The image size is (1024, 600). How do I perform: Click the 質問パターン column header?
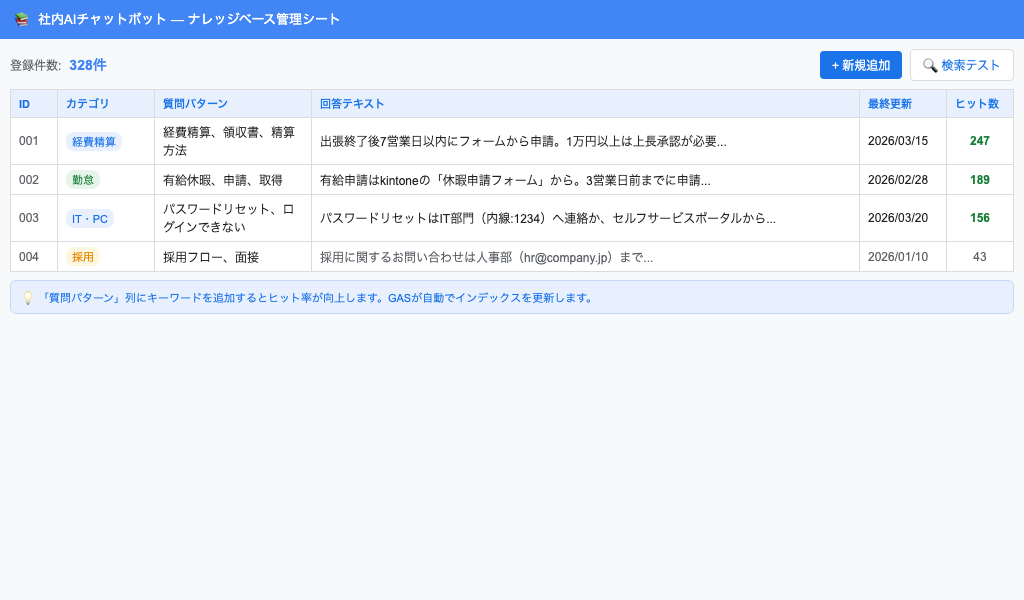click(x=195, y=104)
